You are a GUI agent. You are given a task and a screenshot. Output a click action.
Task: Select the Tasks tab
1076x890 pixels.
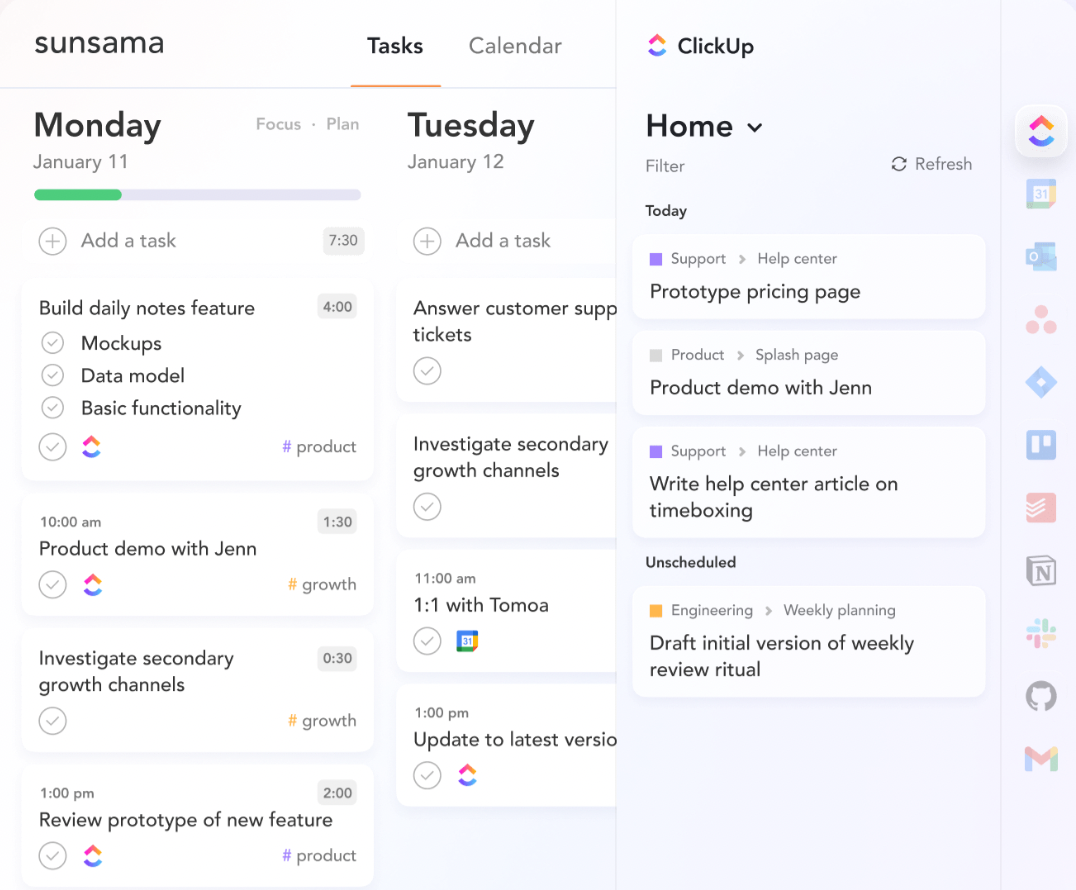click(395, 46)
